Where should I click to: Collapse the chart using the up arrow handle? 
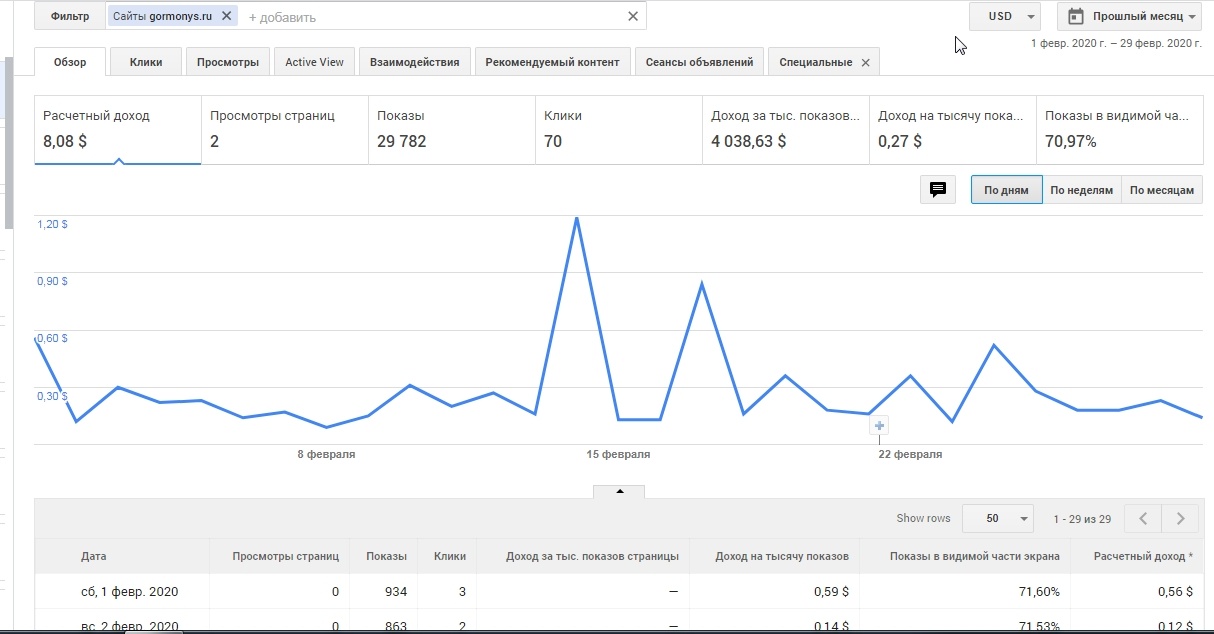pyautogui.click(x=619, y=491)
